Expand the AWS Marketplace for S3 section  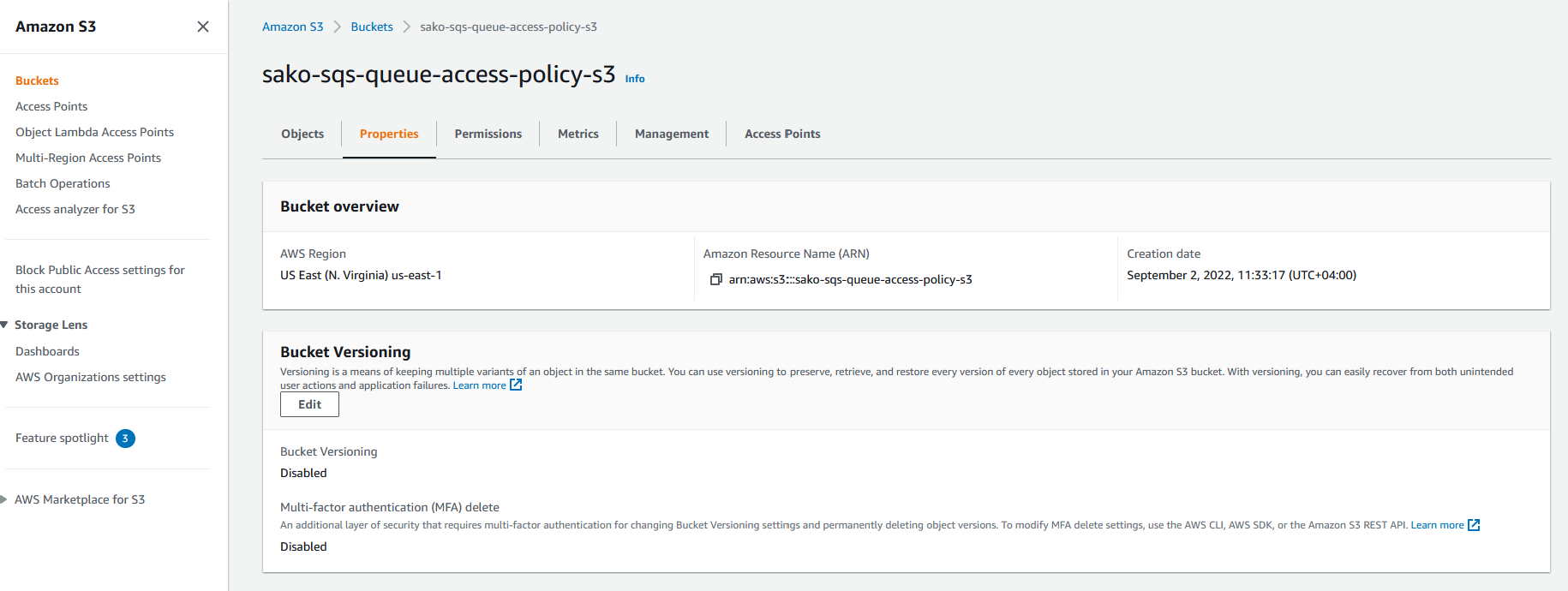click(4, 499)
